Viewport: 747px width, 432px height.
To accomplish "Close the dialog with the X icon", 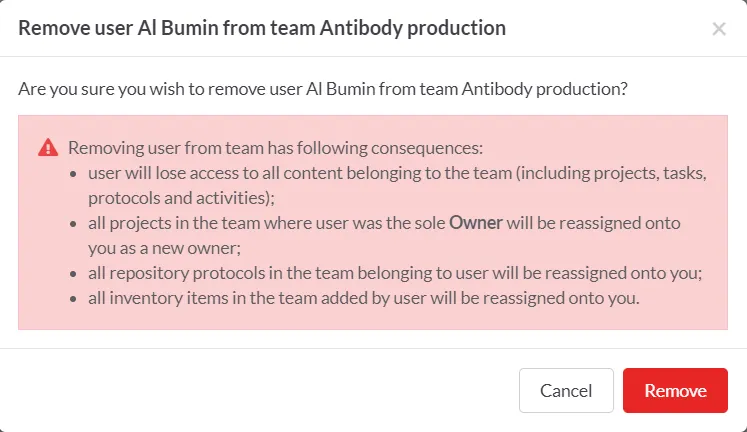I will click(x=718, y=29).
